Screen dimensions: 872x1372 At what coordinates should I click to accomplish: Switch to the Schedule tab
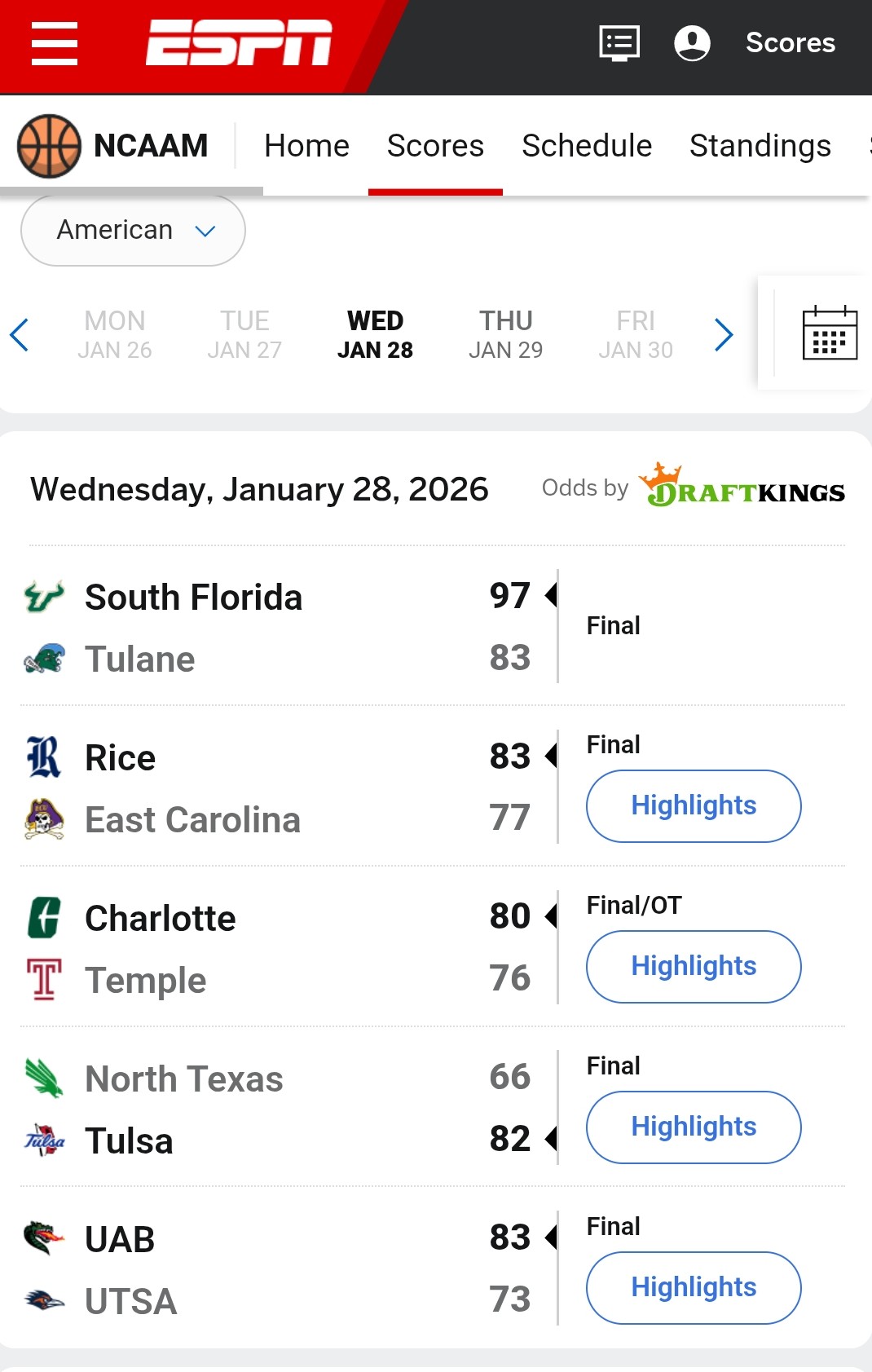pos(587,146)
